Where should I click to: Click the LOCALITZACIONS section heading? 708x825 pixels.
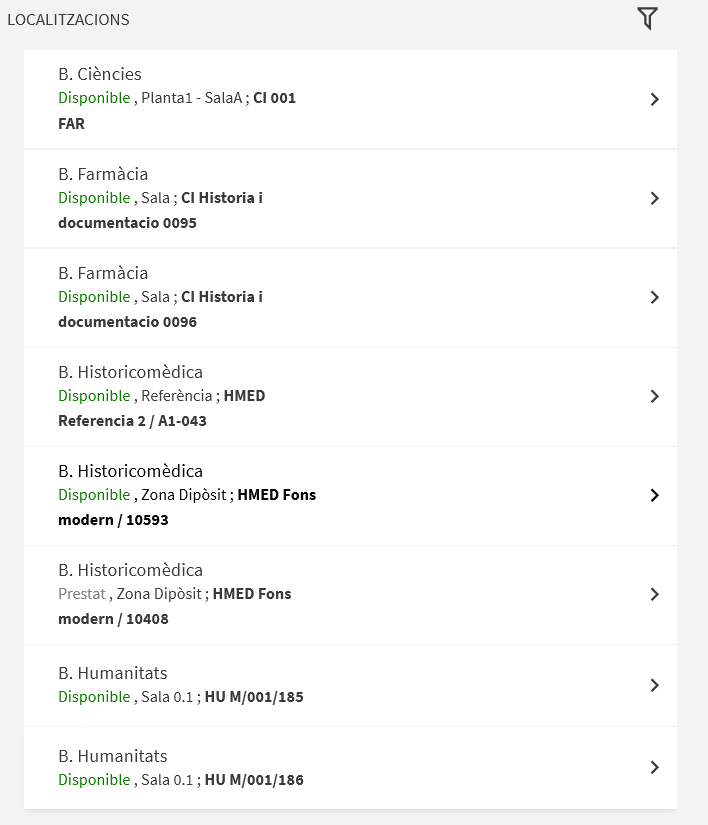(x=68, y=19)
